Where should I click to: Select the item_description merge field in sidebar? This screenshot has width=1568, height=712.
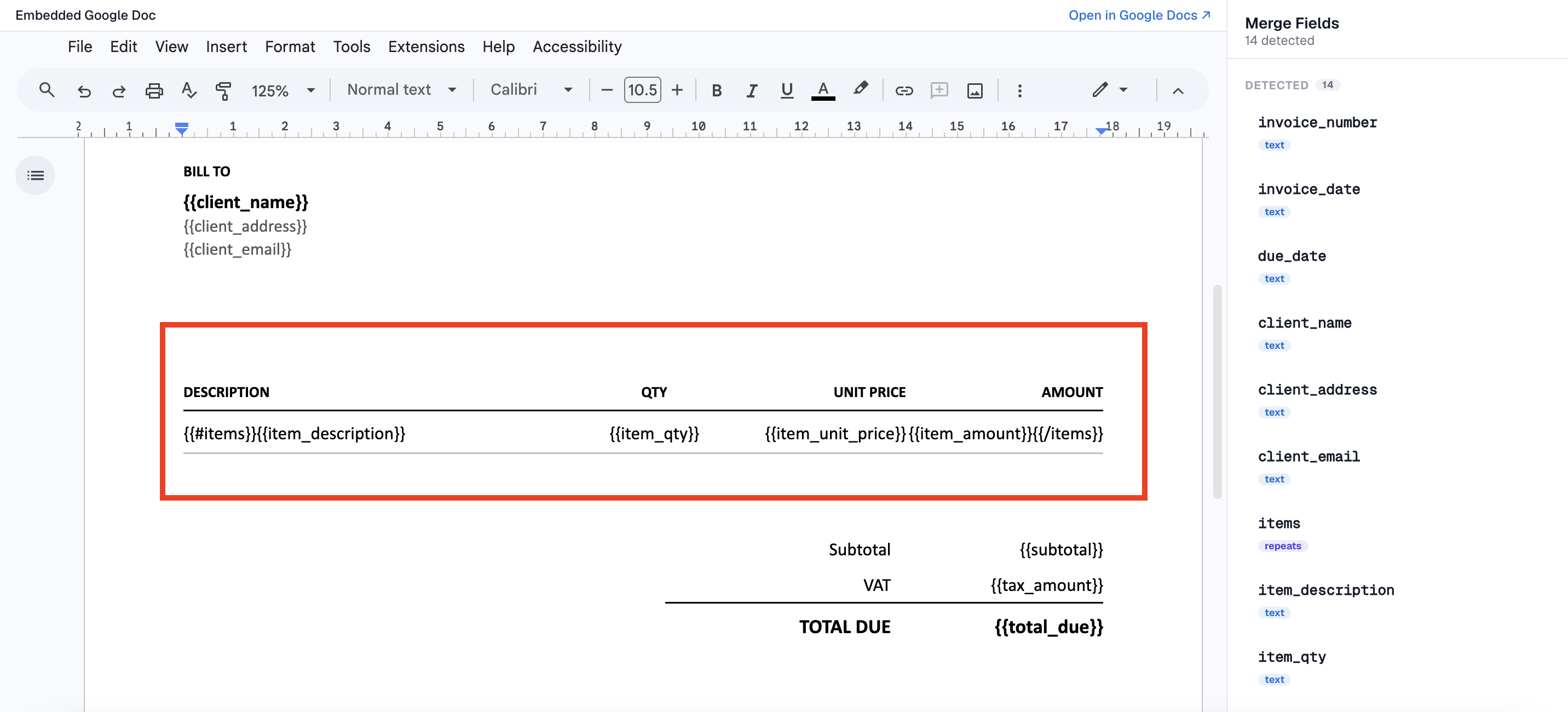[1326, 590]
